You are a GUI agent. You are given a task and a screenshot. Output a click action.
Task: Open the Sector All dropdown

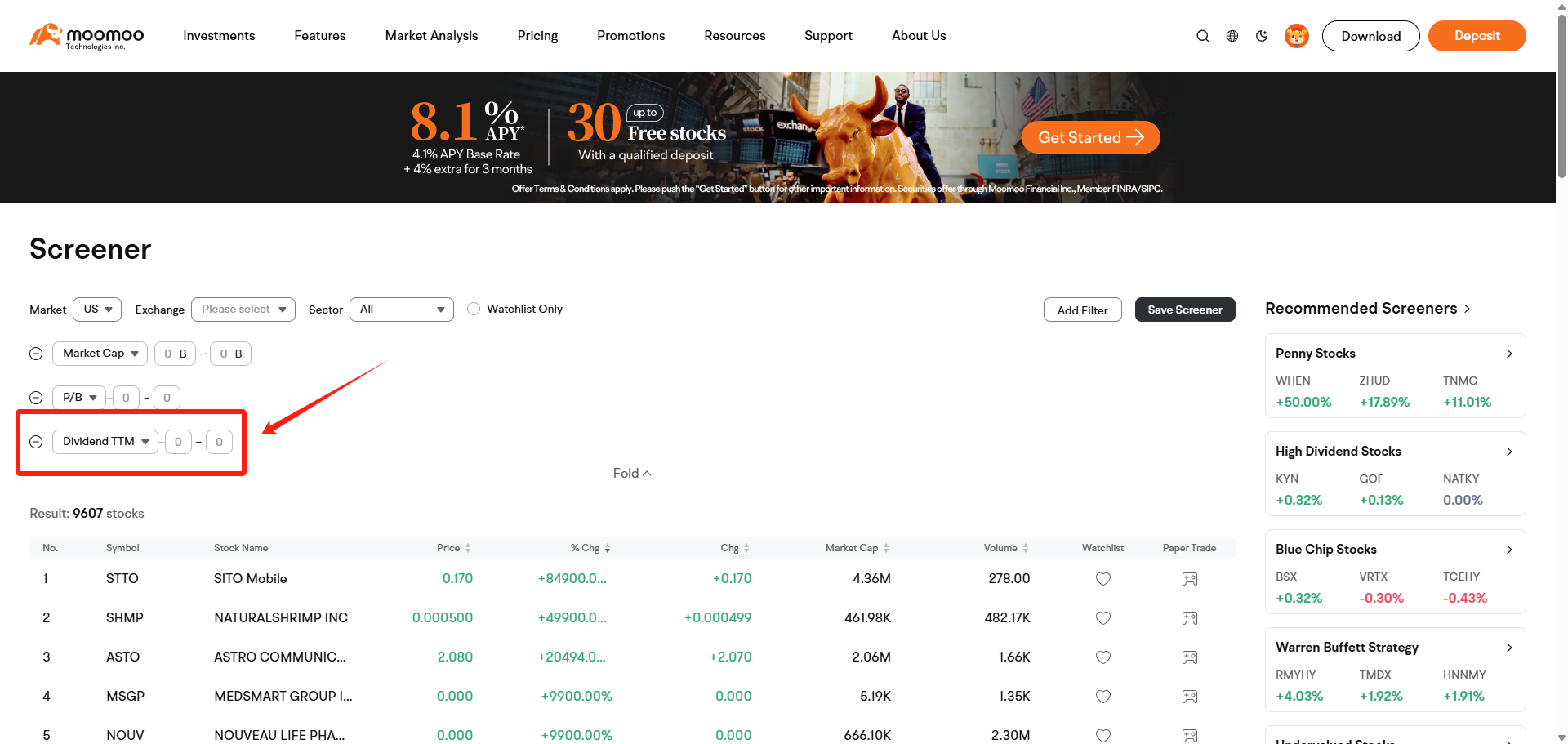coord(402,310)
